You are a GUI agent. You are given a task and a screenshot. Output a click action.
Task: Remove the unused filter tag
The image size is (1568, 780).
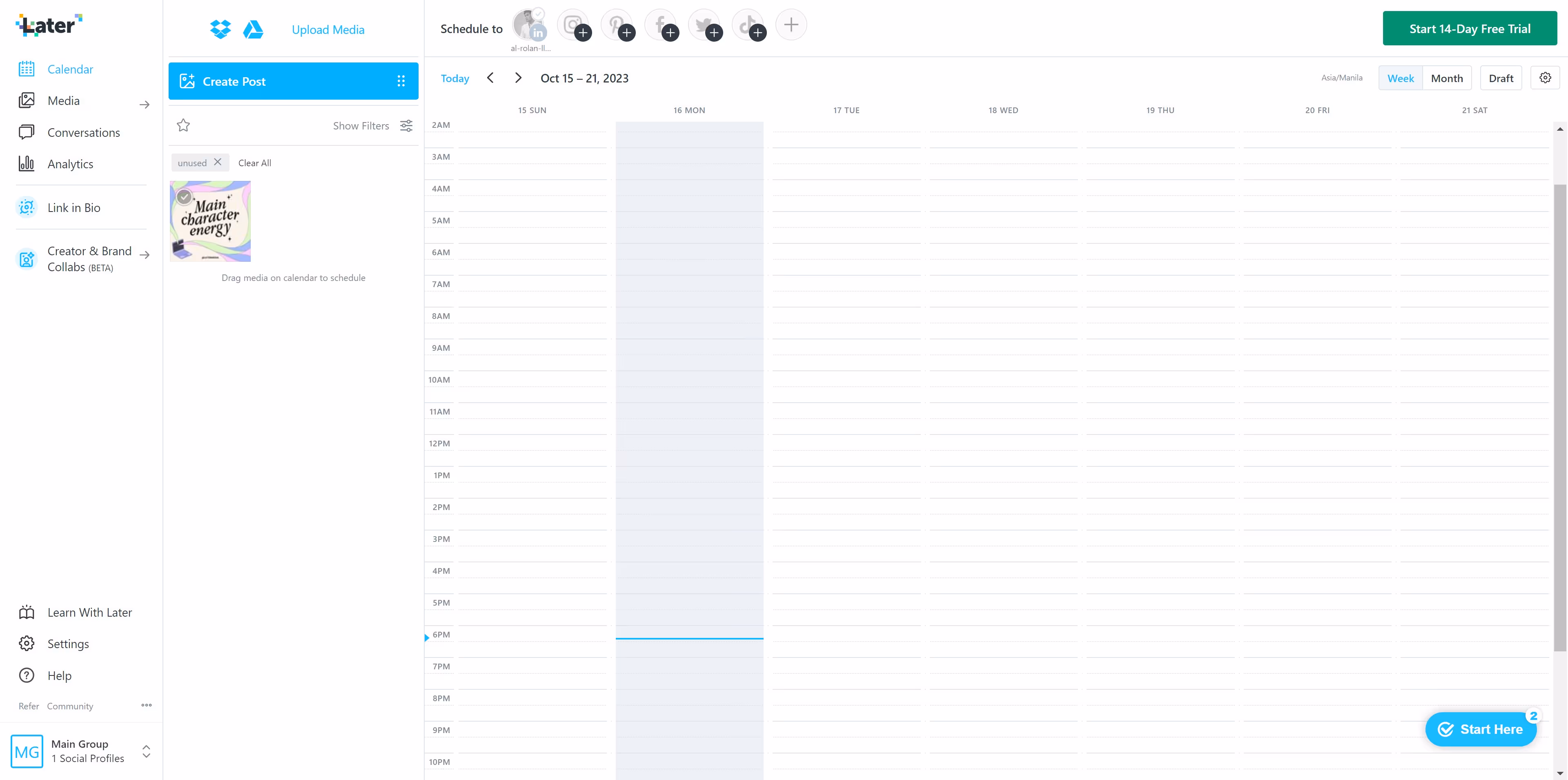pyautogui.click(x=217, y=162)
